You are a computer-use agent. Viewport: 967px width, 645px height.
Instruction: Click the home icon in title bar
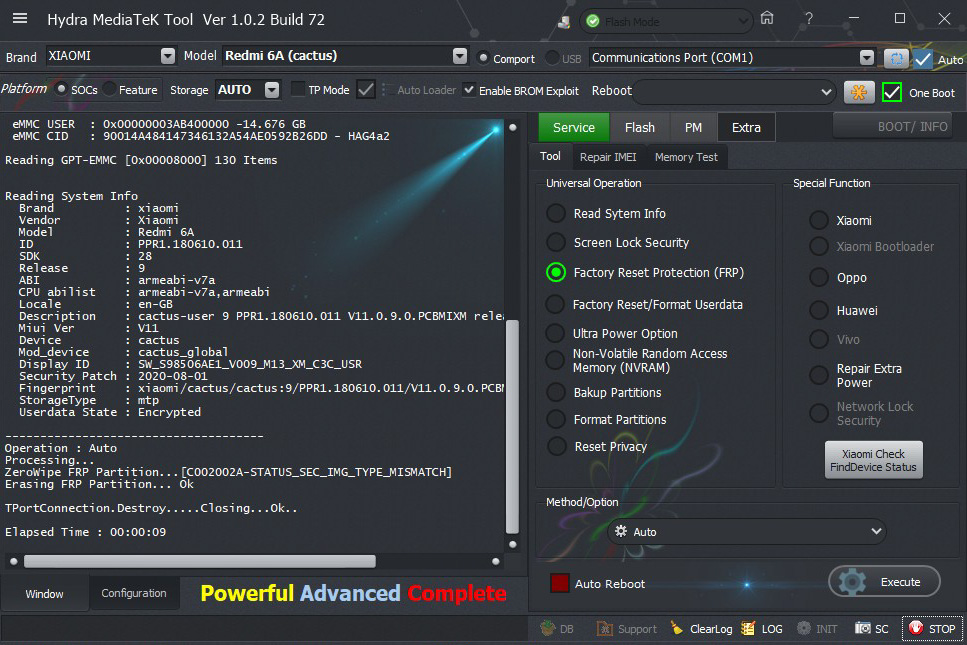click(x=767, y=18)
